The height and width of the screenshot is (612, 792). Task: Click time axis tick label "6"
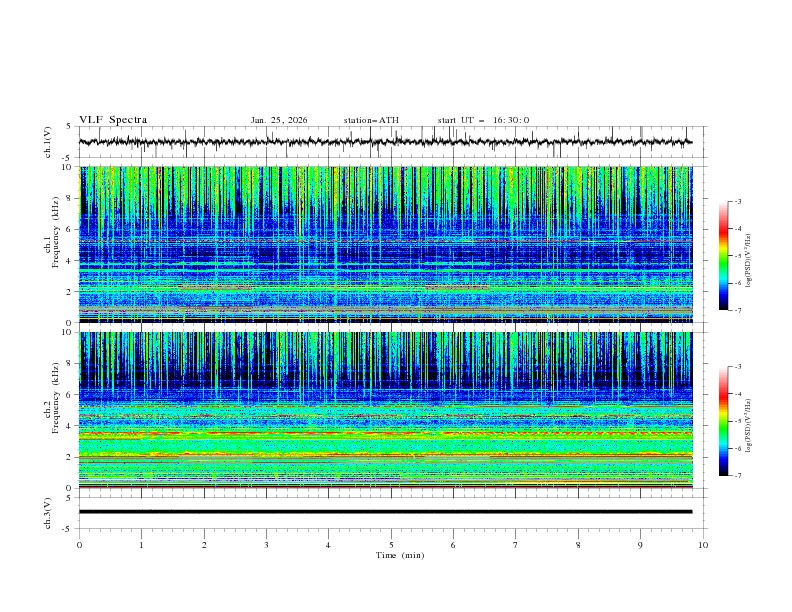(453, 545)
